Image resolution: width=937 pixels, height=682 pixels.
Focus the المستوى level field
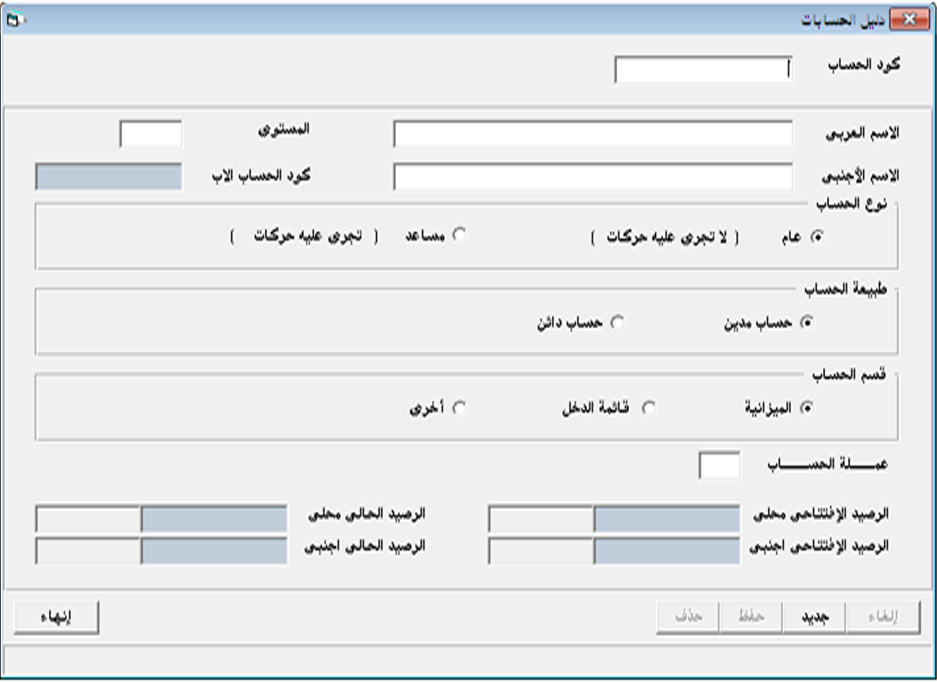pyautogui.click(x=150, y=134)
